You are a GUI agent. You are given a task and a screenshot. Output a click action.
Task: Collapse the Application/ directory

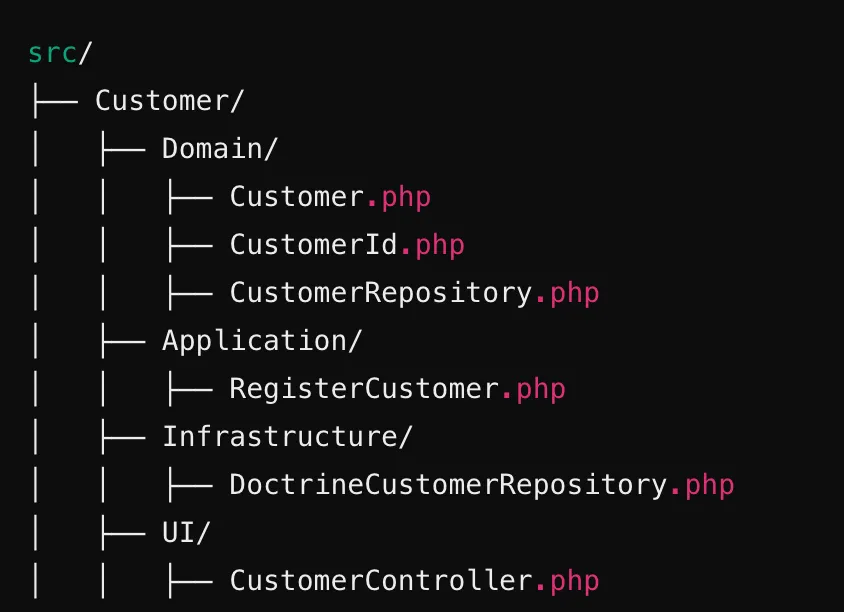[x=262, y=340]
